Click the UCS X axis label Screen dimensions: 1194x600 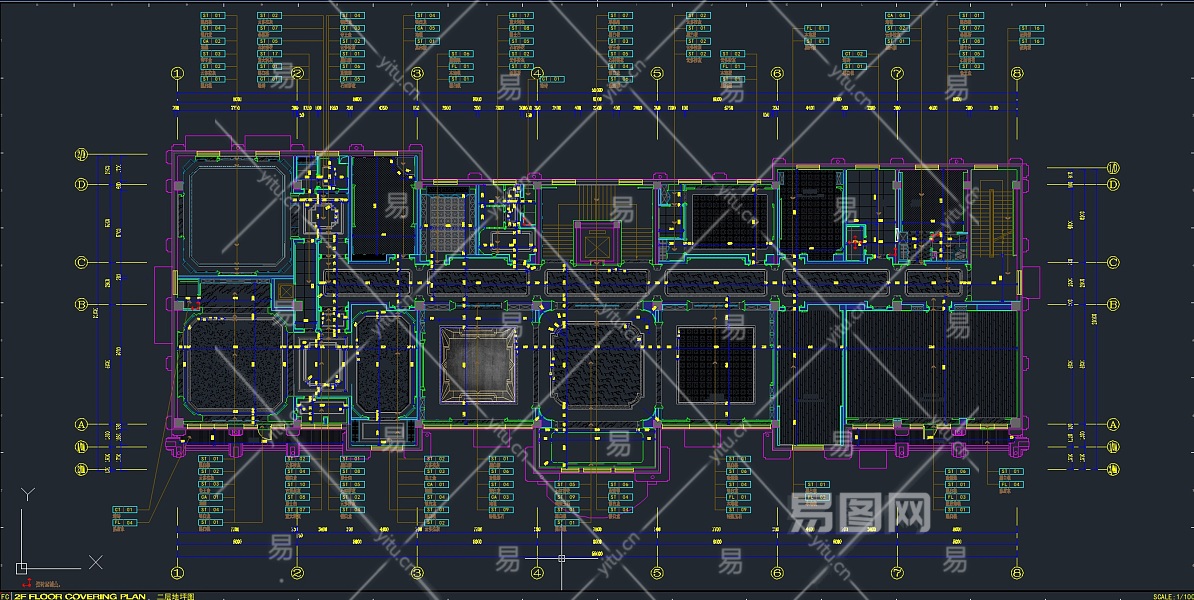(95, 562)
